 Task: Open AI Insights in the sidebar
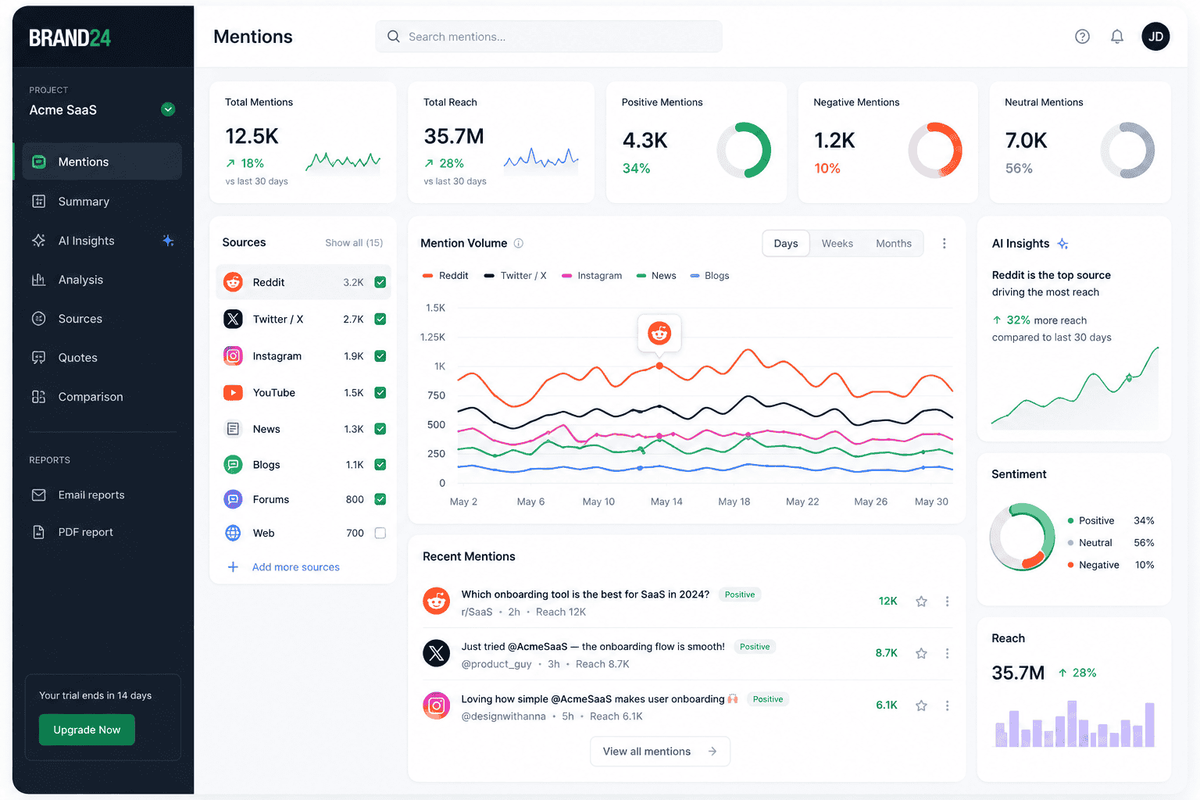102,241
